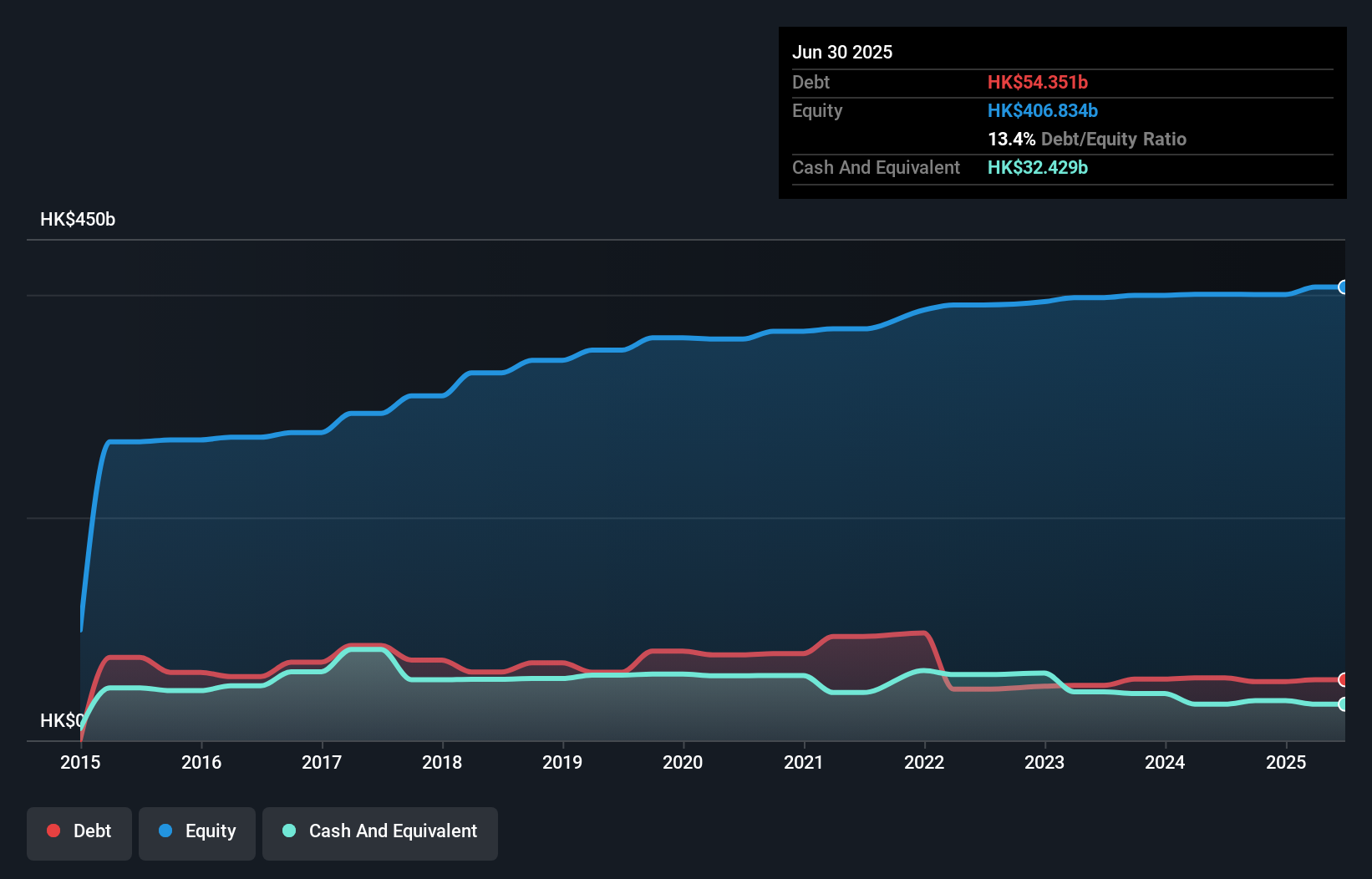Click the HK$54.351b Debt value in tooltip
The image size is (1372, 879).
coord(1037,82)
